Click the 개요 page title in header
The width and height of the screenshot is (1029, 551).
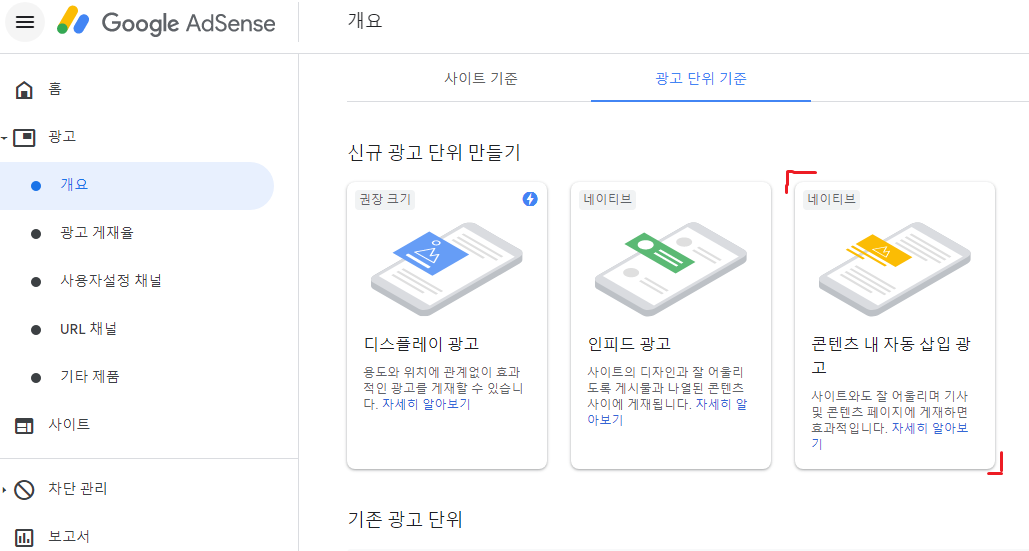click(x=365, y=21)
